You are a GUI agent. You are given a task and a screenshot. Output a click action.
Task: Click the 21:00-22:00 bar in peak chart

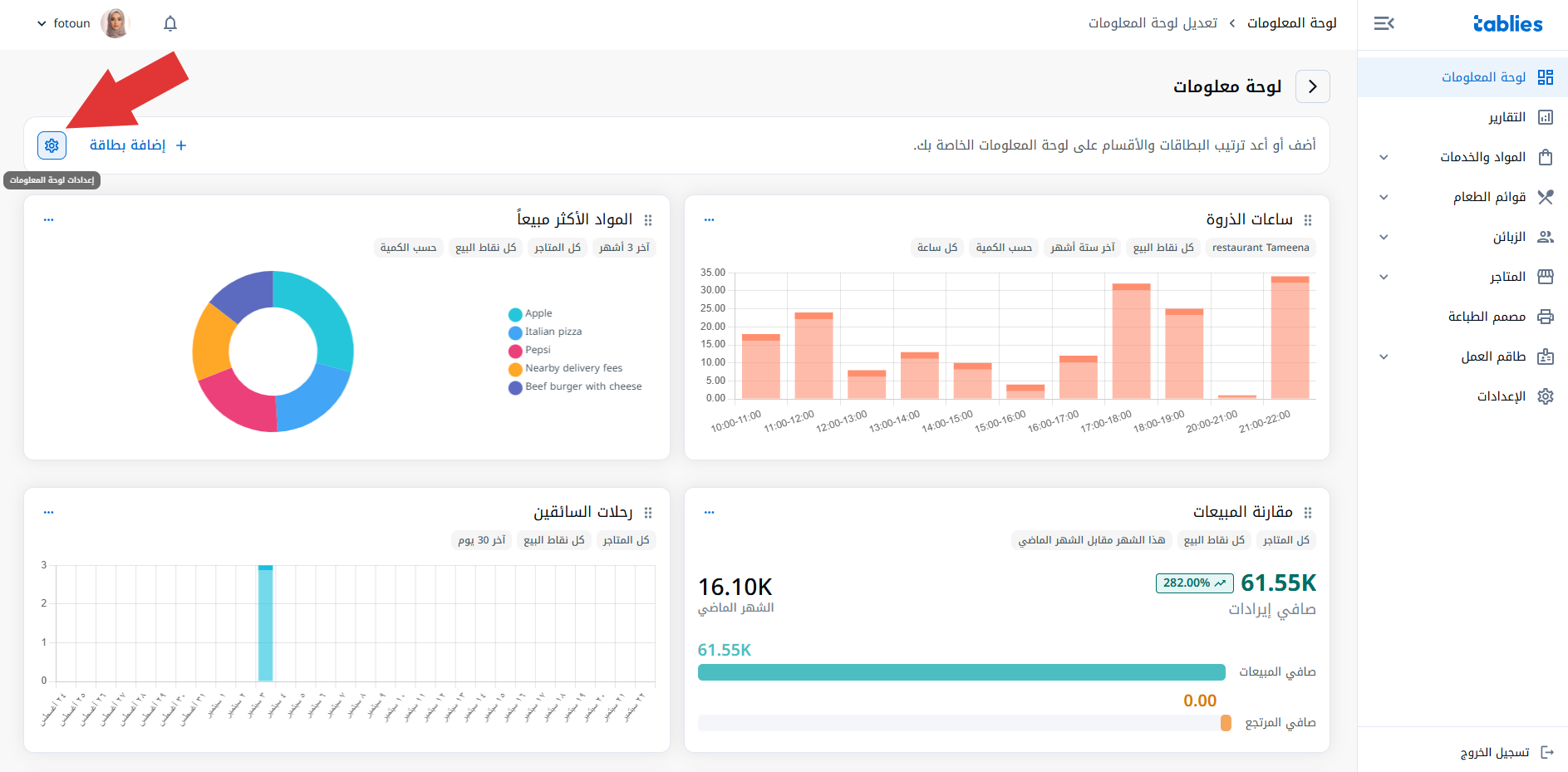pyautogui.click(x=1290, y=337)
